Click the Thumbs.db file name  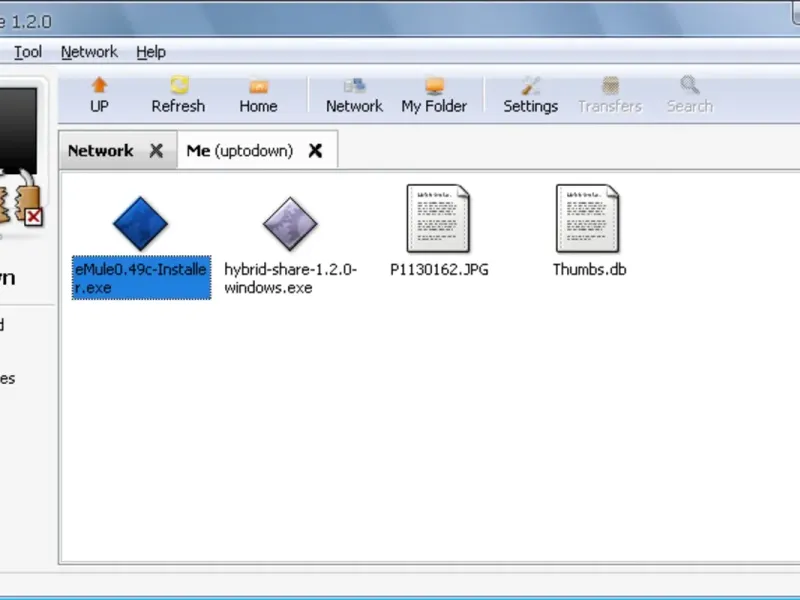tap(589, 269)
